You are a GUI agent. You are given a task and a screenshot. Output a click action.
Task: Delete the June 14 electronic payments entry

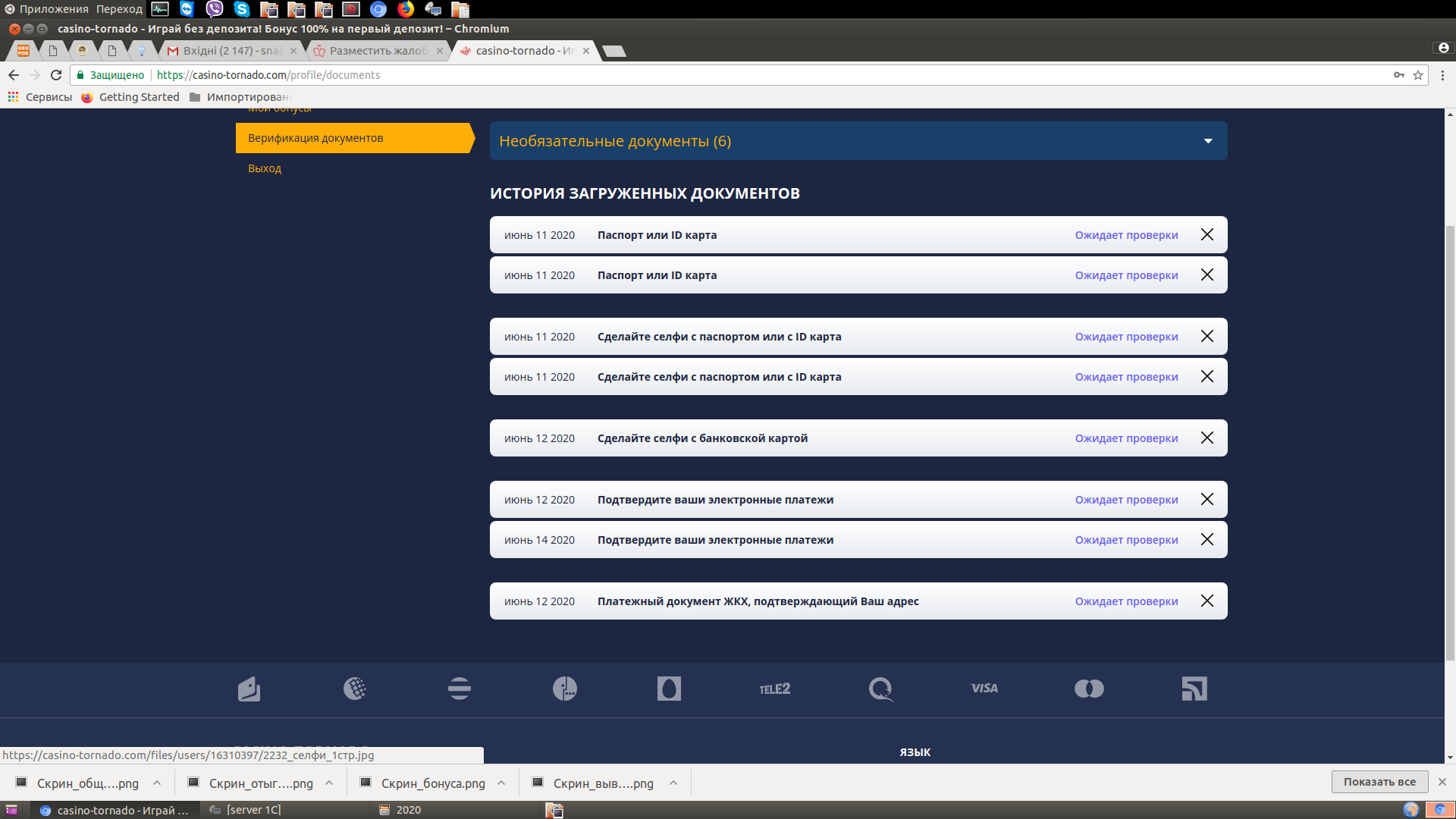pyautogui.click(x=1207, y=540)
